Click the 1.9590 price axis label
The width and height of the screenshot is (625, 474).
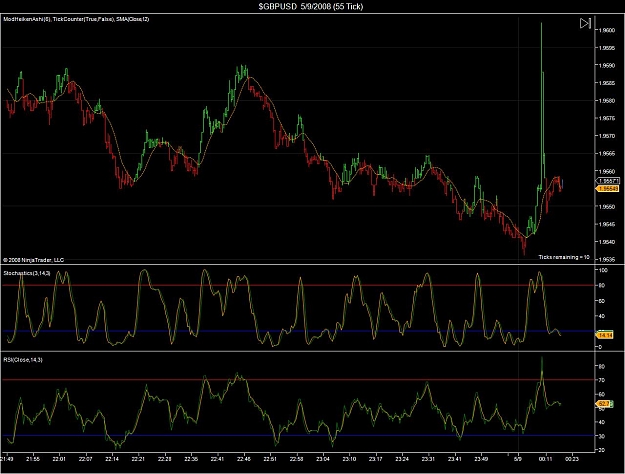tap(606, 65)
